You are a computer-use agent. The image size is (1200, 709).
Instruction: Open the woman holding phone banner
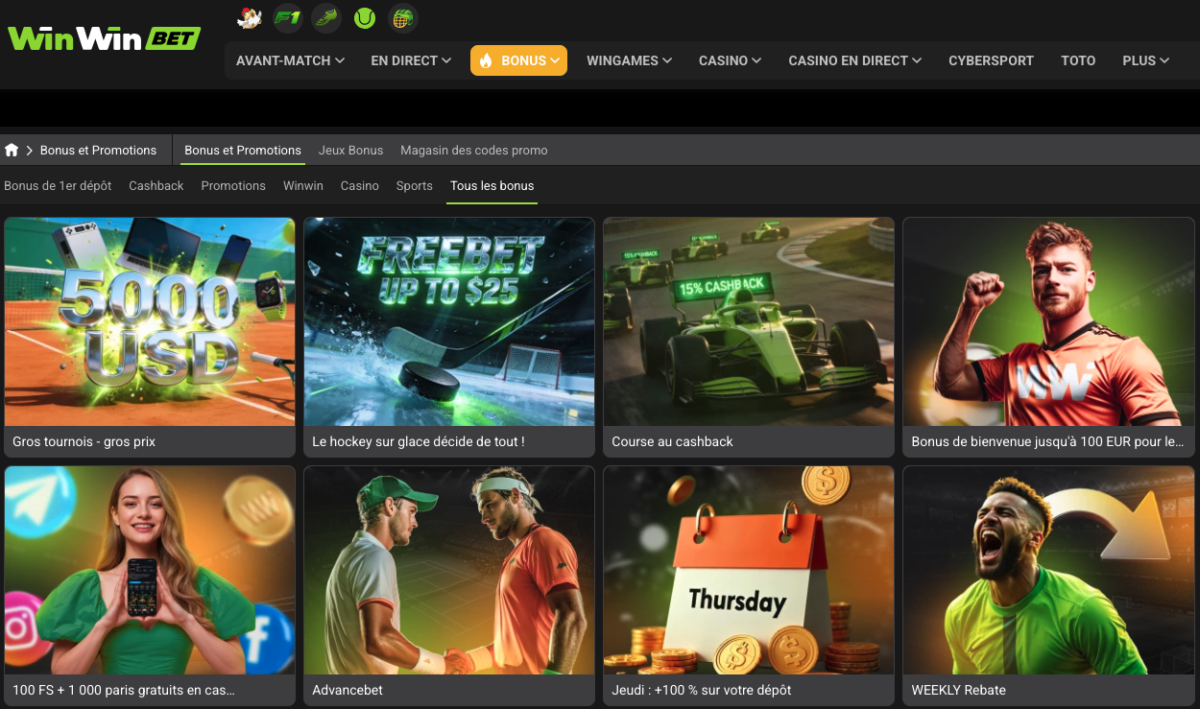click(150, 570)
